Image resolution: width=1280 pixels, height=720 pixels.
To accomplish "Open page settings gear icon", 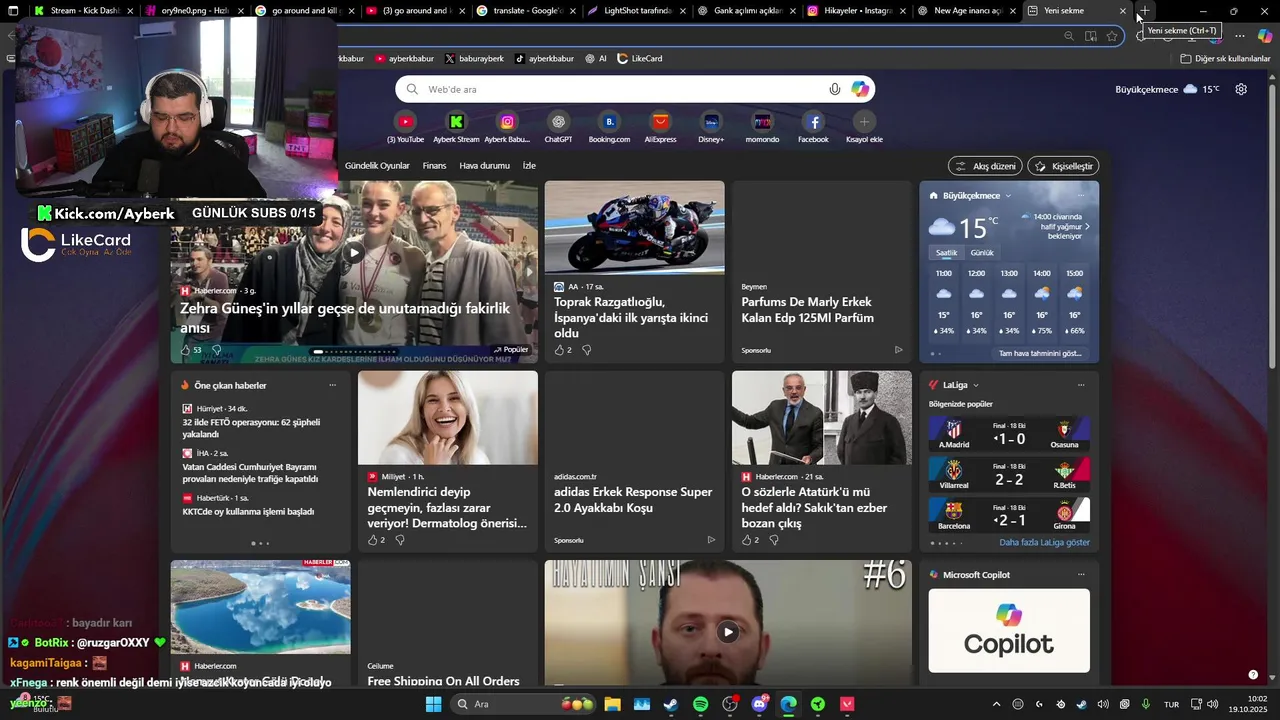I will 1241,89.
